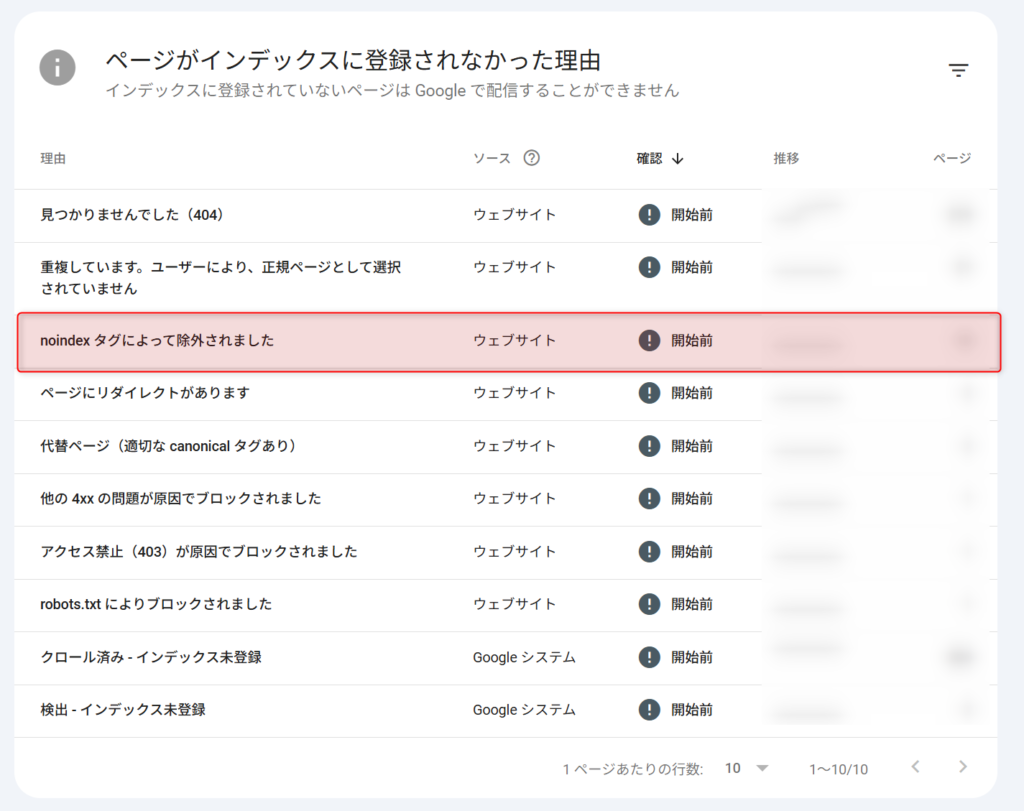1024x811 pixels.
Task: Click the warning icon on クロール済み row
Action: tap(649, 657)
